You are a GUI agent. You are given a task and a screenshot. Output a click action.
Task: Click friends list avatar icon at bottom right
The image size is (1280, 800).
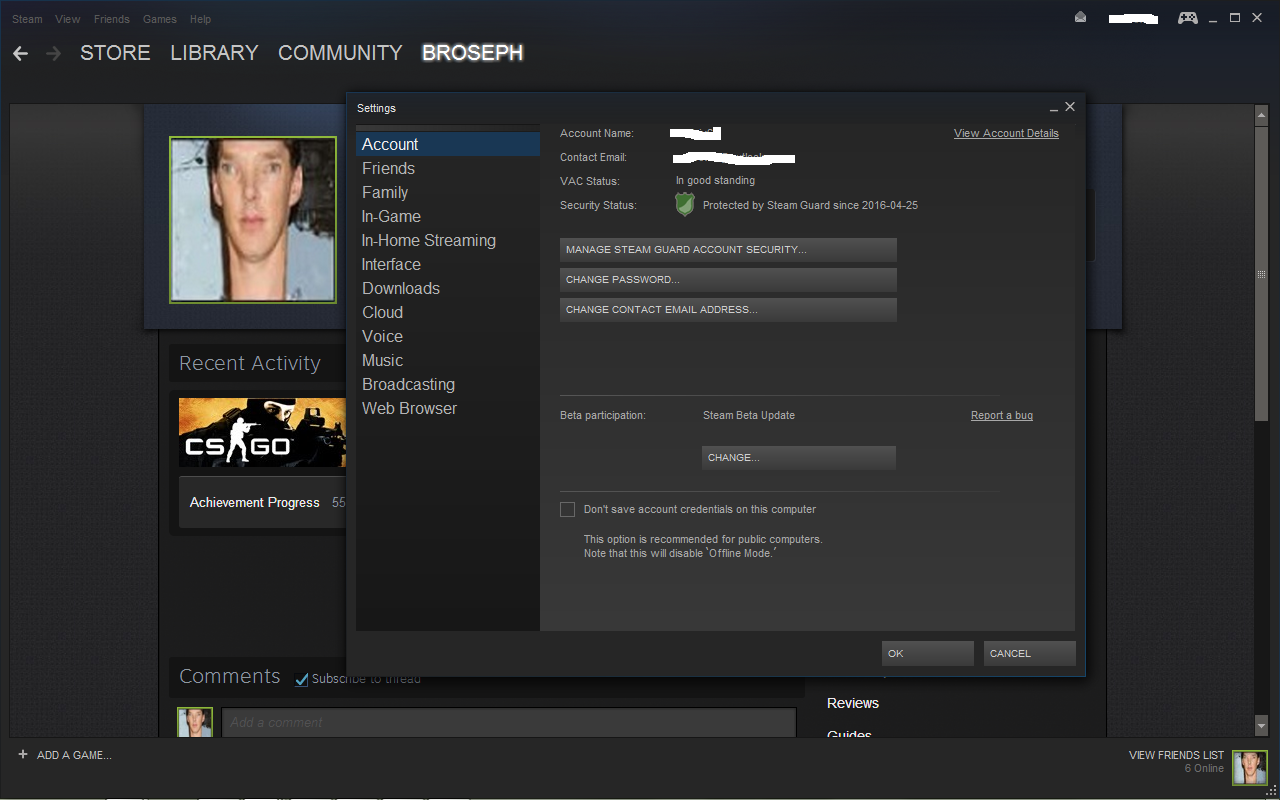[x=1249, y=768]
